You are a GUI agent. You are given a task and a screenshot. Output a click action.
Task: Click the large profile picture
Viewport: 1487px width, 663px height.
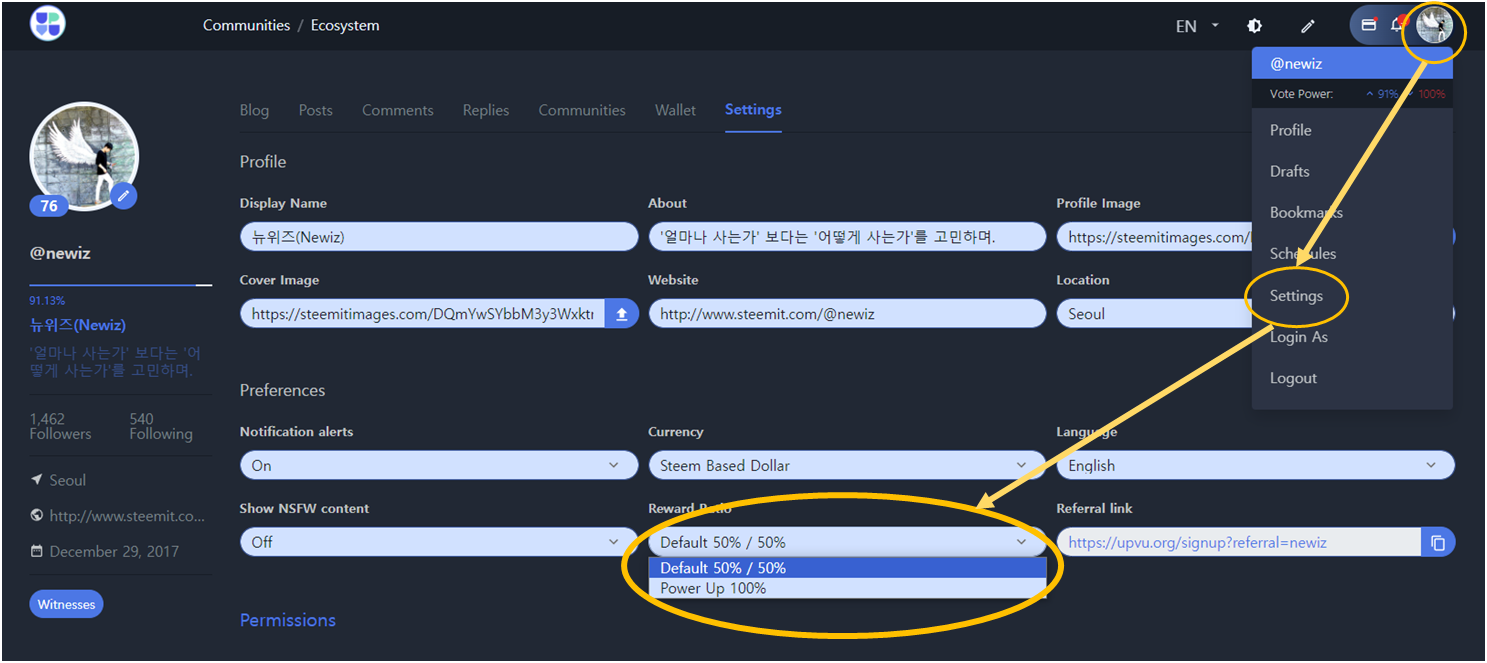click(x=84, y=156)
